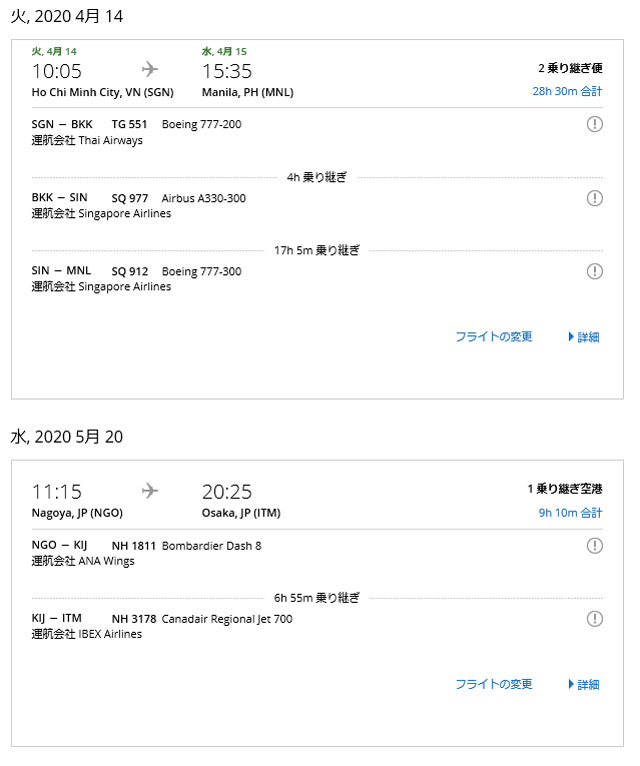640x766 pixels.
Task: Click 1 乗り継ぎ空港 stops label
Action: click(x=565, y=489)
